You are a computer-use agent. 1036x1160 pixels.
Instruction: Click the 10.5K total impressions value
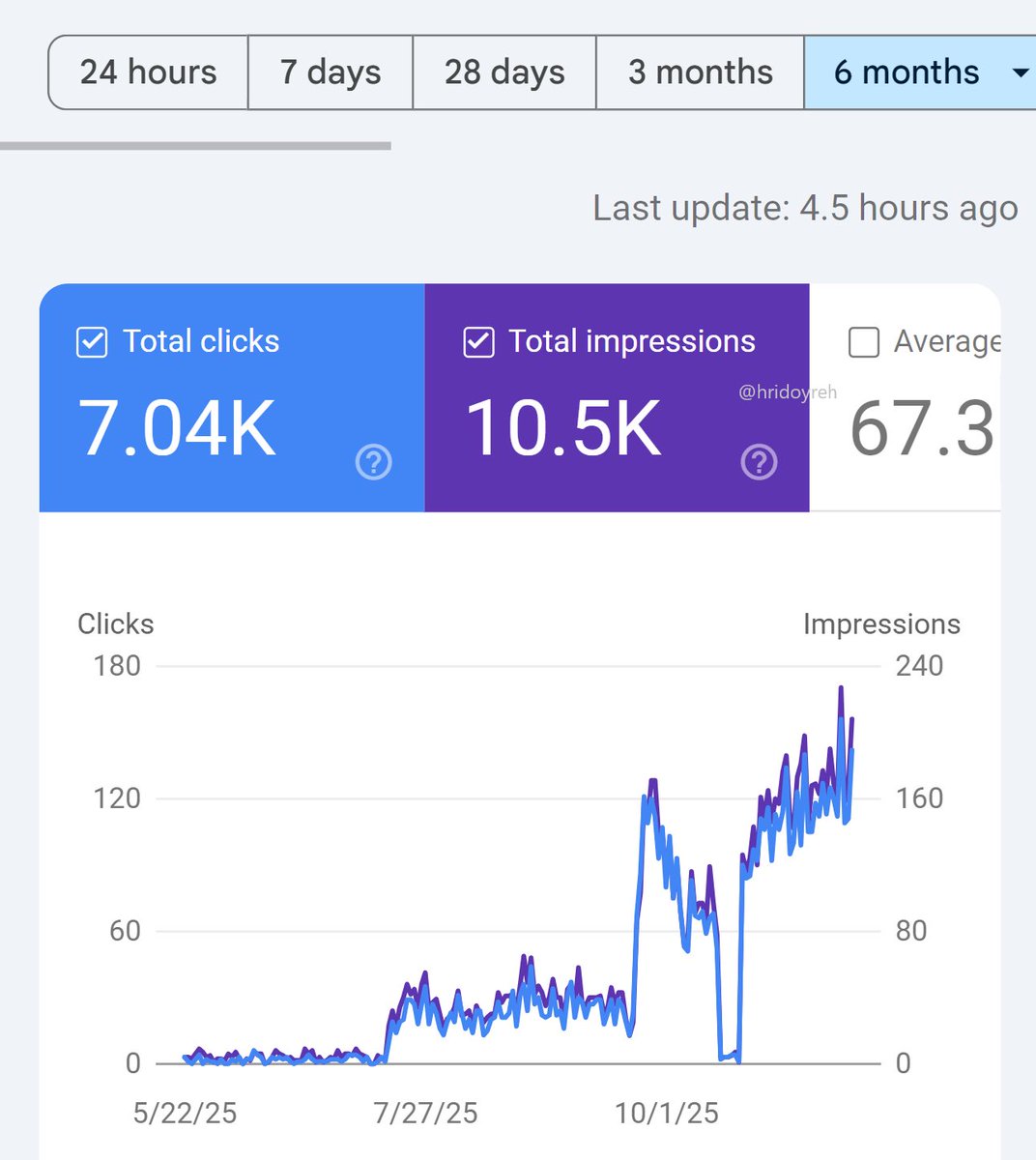pos(563,428)
